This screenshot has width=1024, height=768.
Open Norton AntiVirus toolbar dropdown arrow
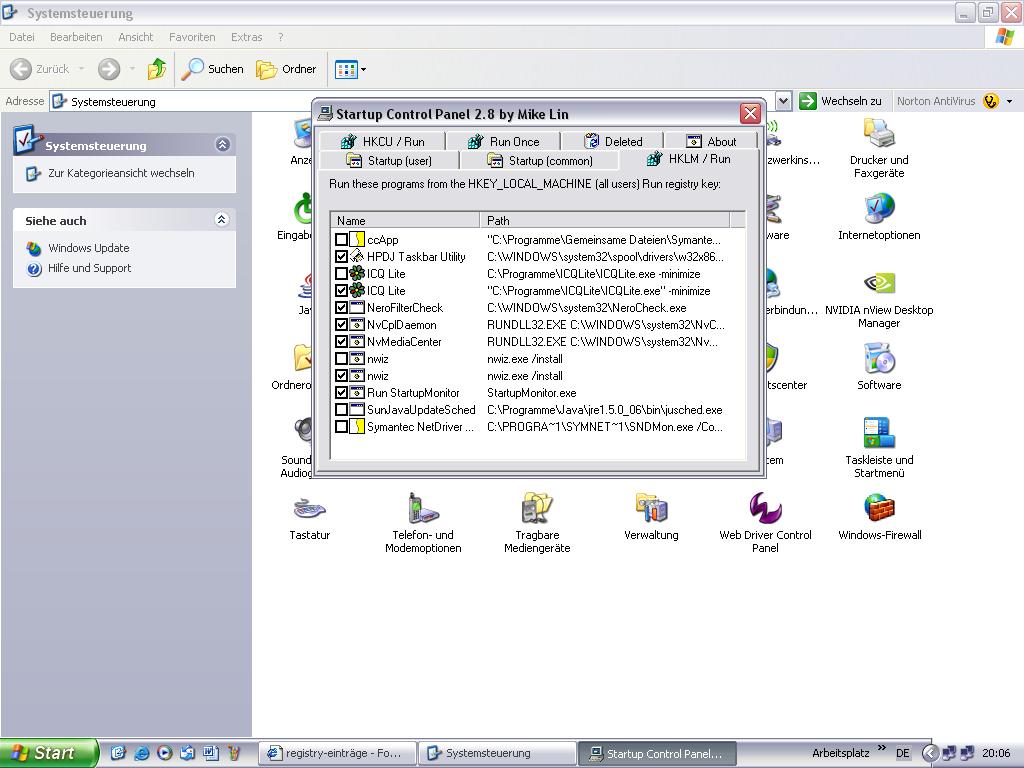point(1010,101)
